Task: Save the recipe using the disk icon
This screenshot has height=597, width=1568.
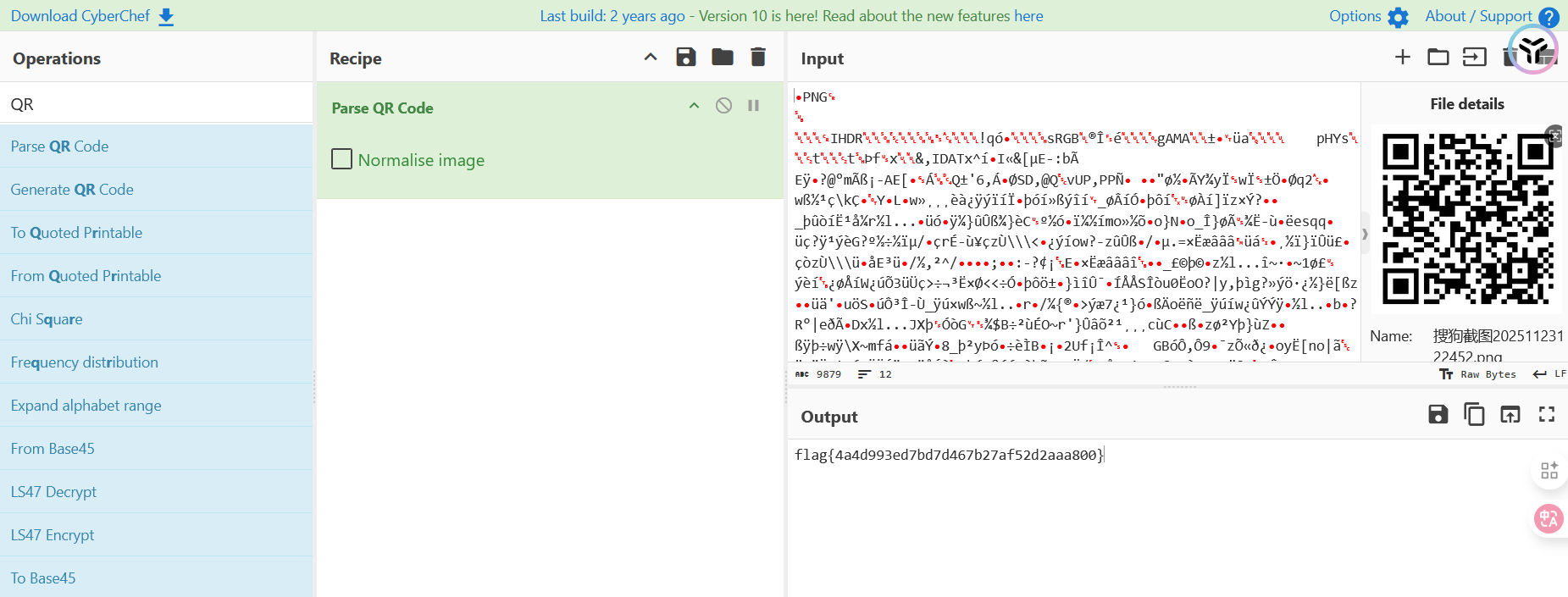Action: tap(686, 57)
